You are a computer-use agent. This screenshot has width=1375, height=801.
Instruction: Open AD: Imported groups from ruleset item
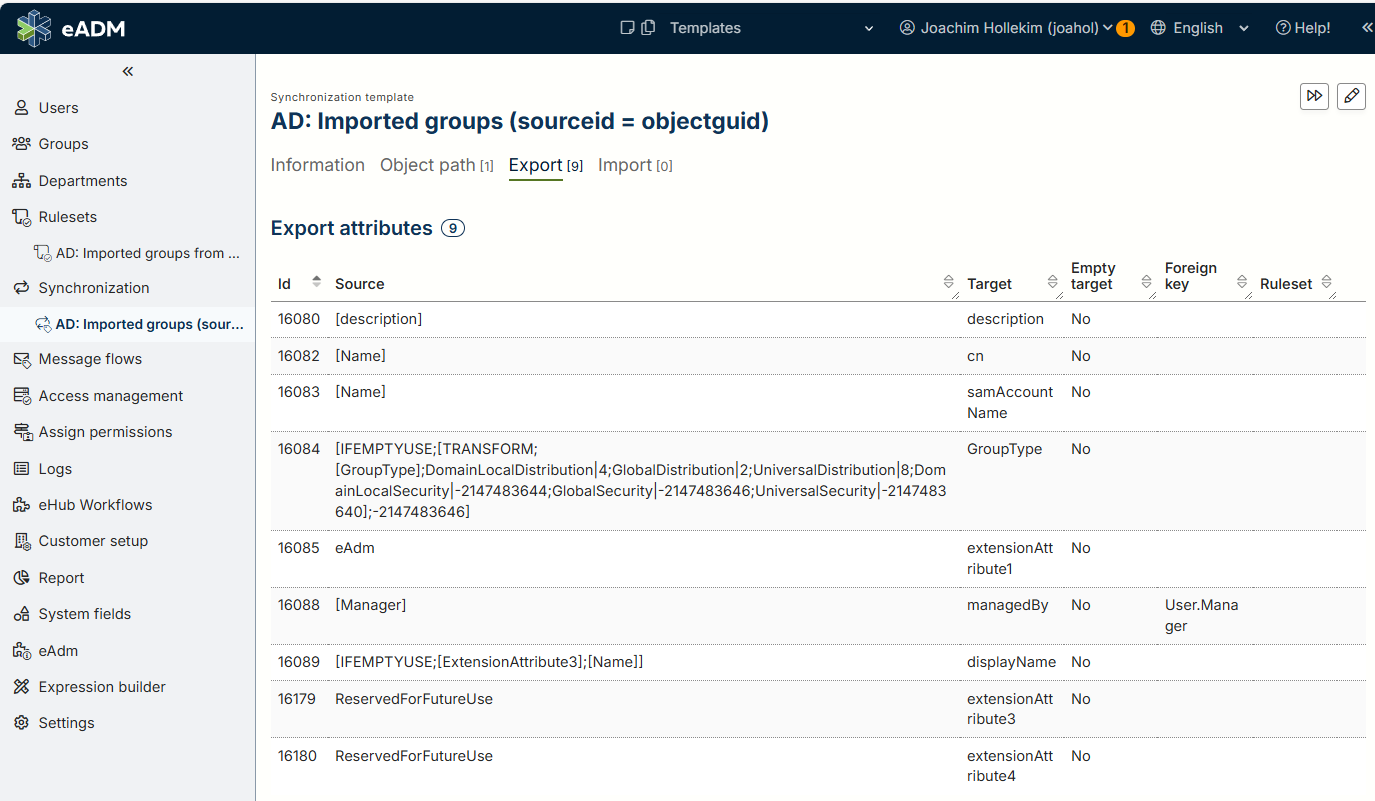[147, 253]
